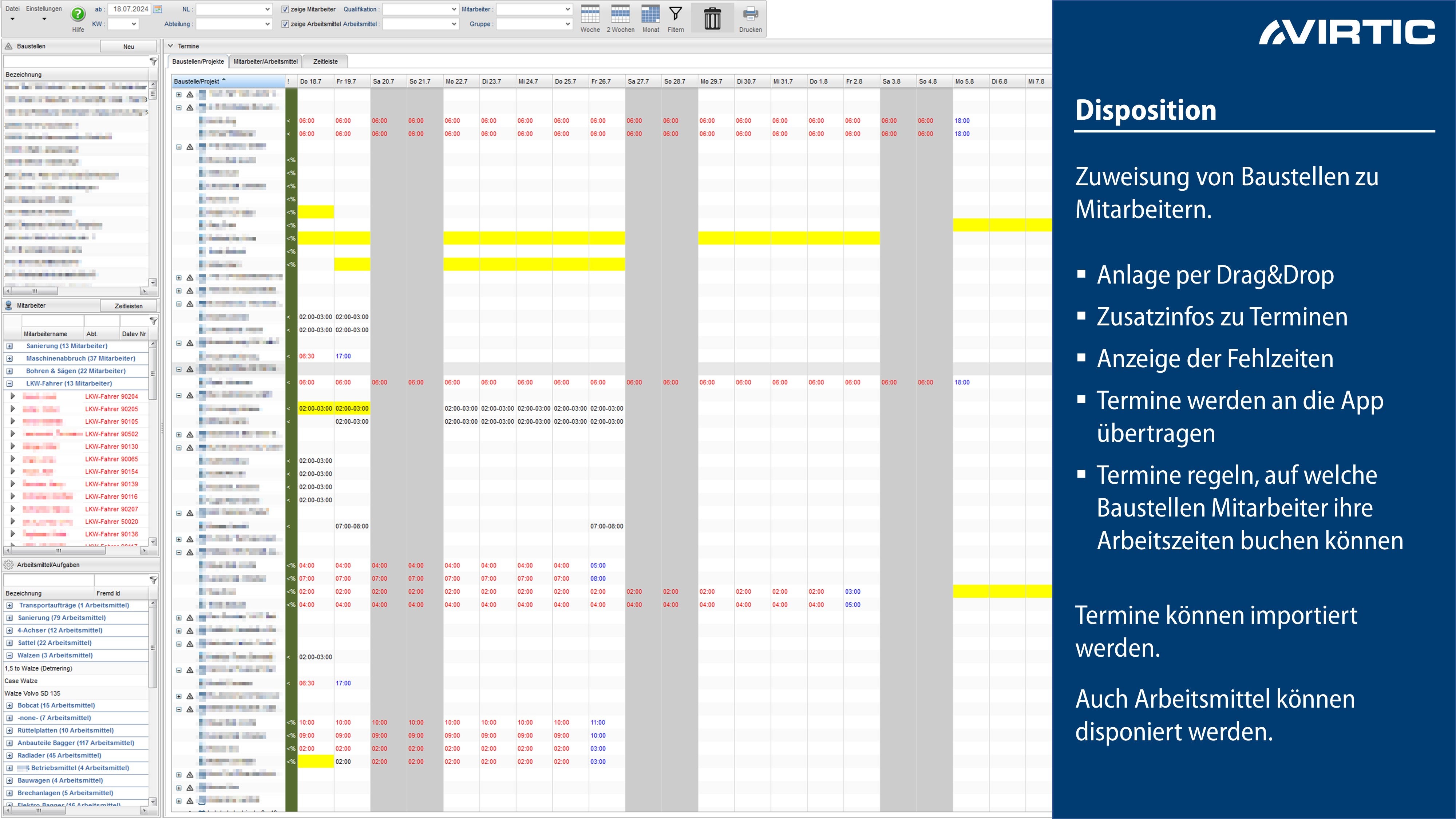The width and height of the screenshot is (1456, 819).
Task: Uncheck the zeige Arbeitsmittel checkbox
Action: point(285,24)
